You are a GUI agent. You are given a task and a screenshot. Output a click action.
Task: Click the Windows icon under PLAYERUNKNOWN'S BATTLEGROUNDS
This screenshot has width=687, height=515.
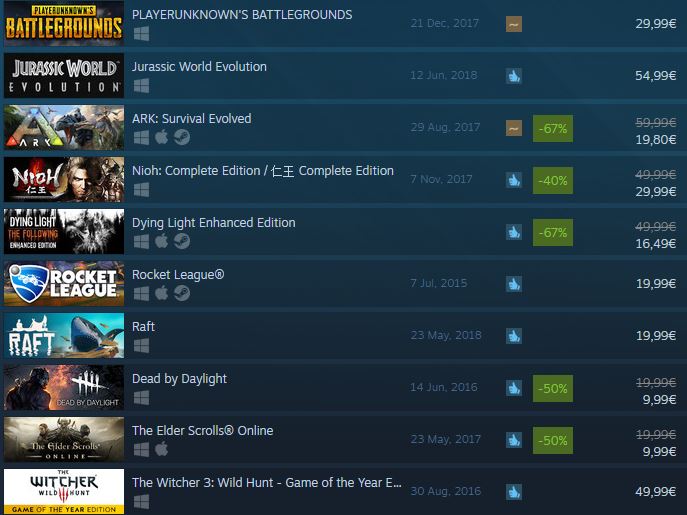click(x=142, y=34)
